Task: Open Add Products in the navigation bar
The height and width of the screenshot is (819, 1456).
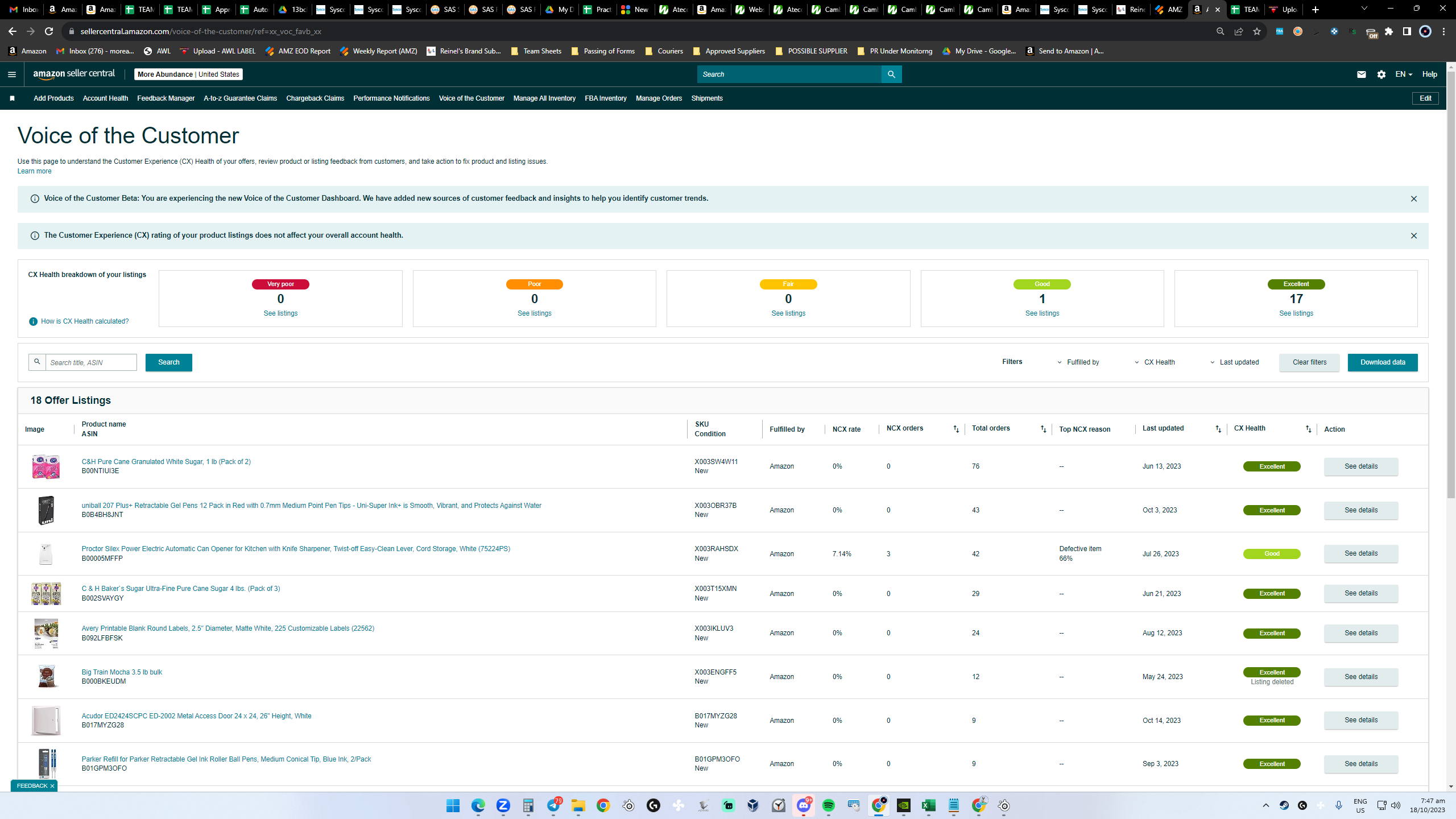Action: [53, 98]
